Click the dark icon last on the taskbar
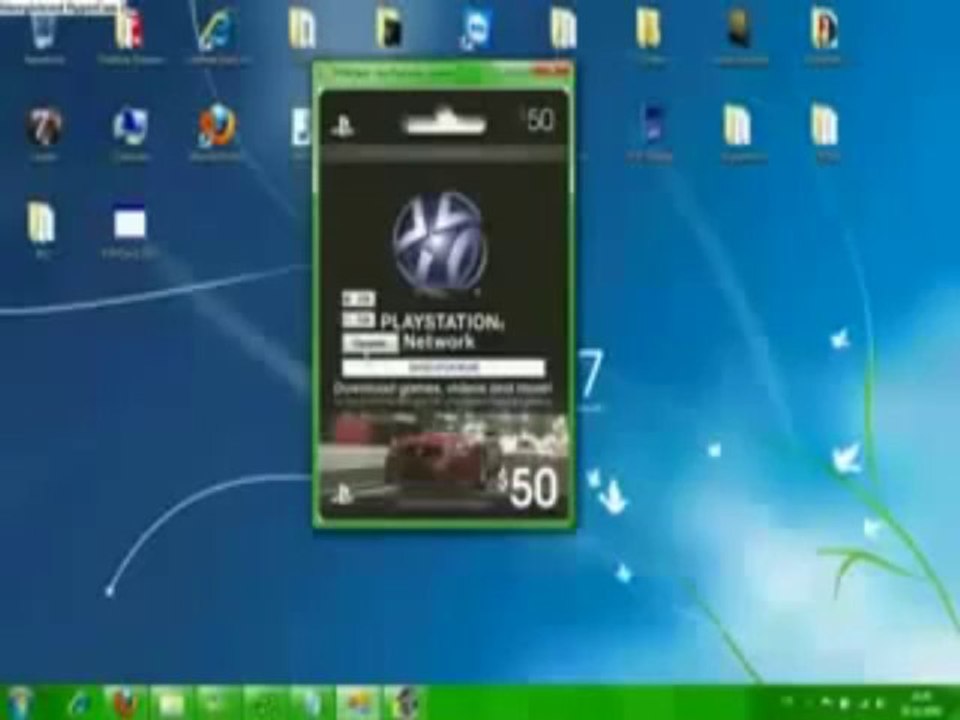Screen dimensions: 960x720 [403, 703]
